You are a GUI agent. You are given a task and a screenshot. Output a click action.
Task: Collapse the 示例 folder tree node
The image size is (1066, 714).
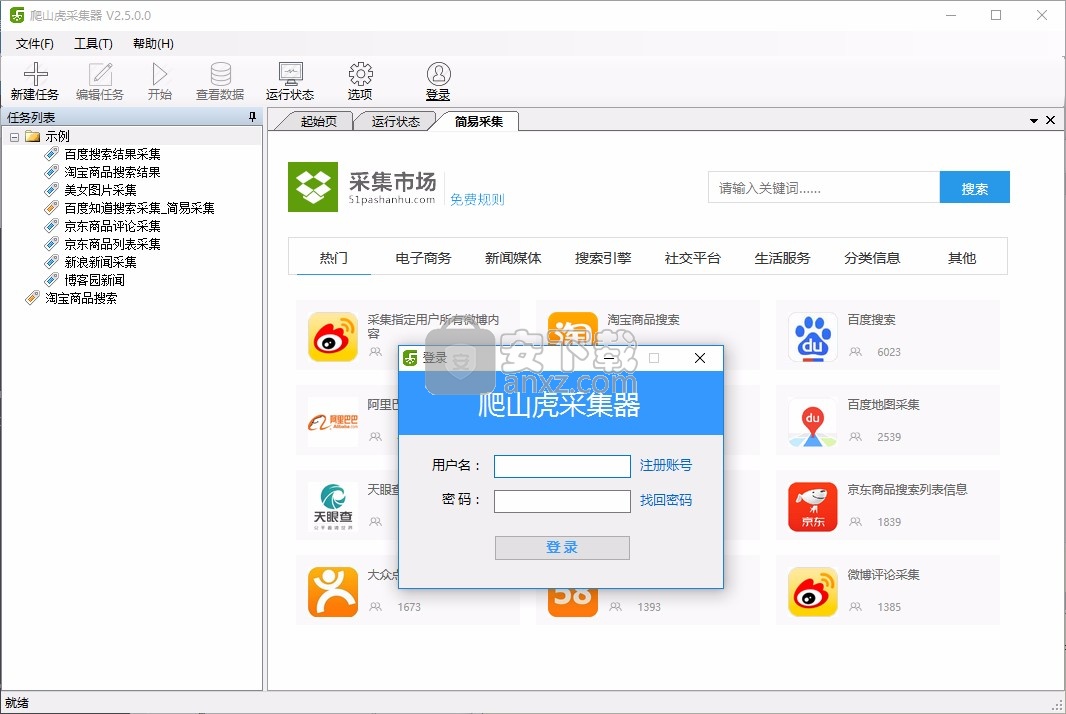[14, 137]
